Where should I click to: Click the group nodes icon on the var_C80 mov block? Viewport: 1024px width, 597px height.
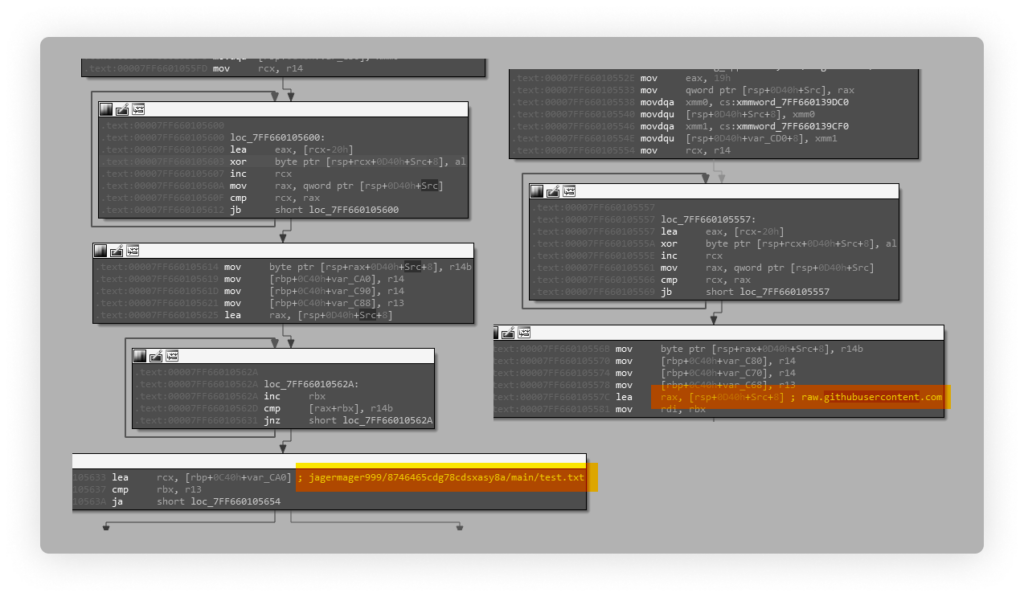pyautogui.click(x=524, y=333)
